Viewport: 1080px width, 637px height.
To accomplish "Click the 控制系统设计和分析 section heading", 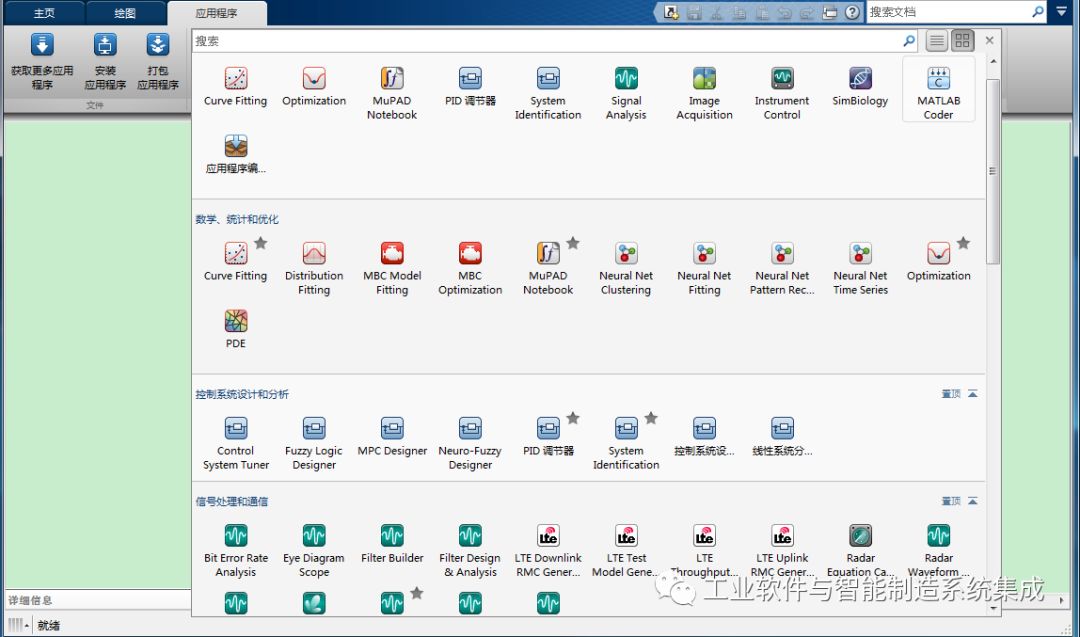I will coord(242,394).
